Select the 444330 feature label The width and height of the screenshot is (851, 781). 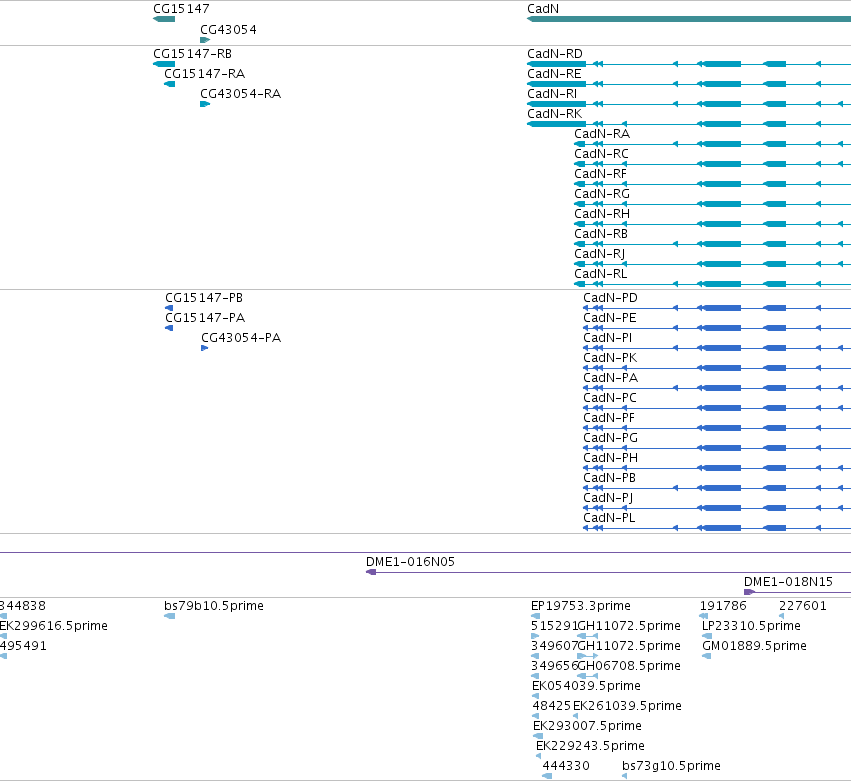coord(566,766)
